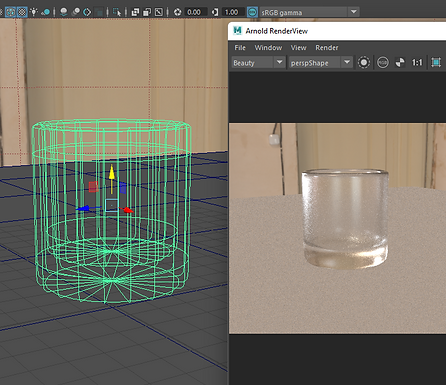
Task: Click the pinwheel icon in RenderView toolbar
Action: coord(400,62)
